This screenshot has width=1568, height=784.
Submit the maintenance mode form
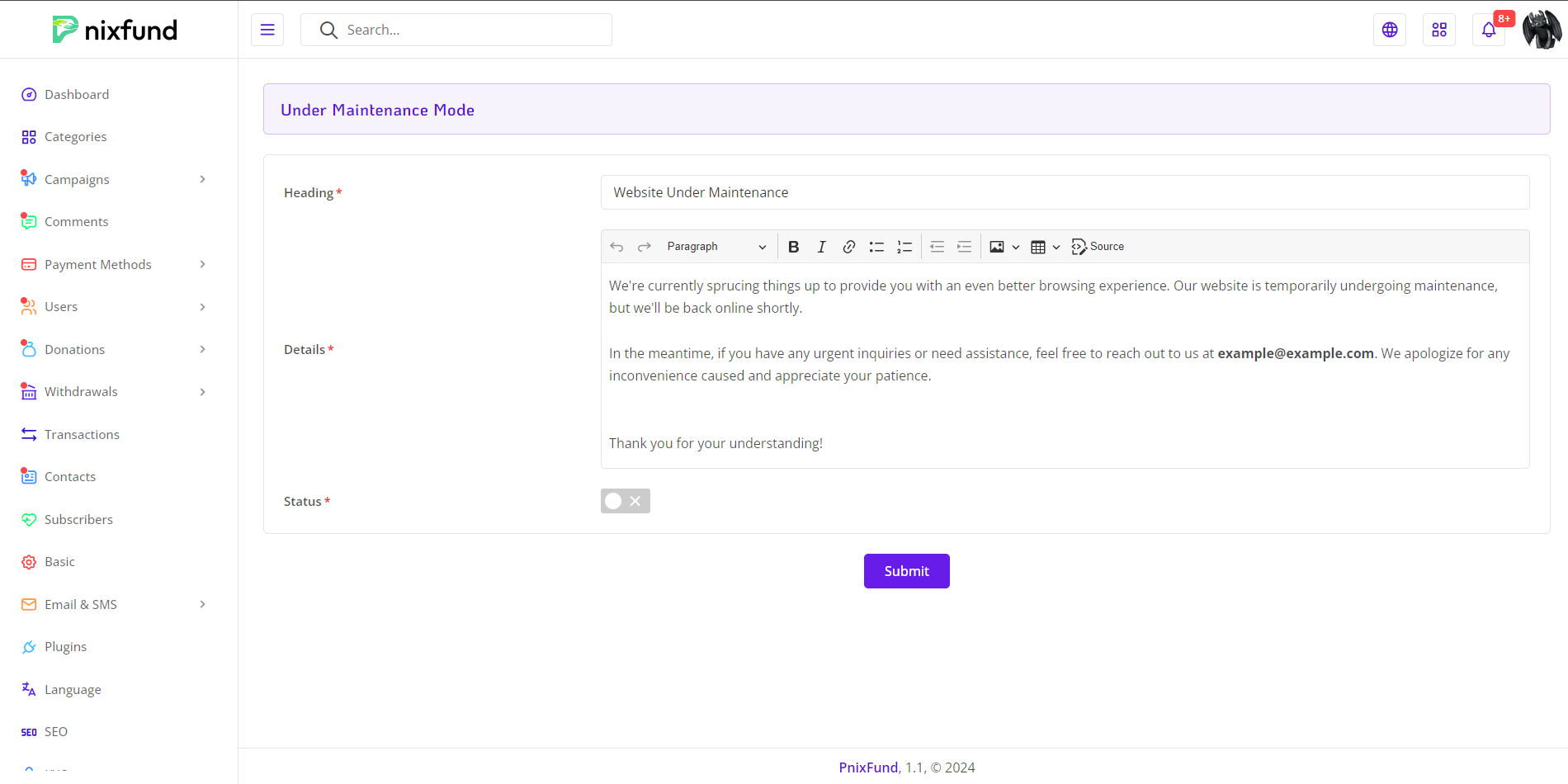coord(906,571)
